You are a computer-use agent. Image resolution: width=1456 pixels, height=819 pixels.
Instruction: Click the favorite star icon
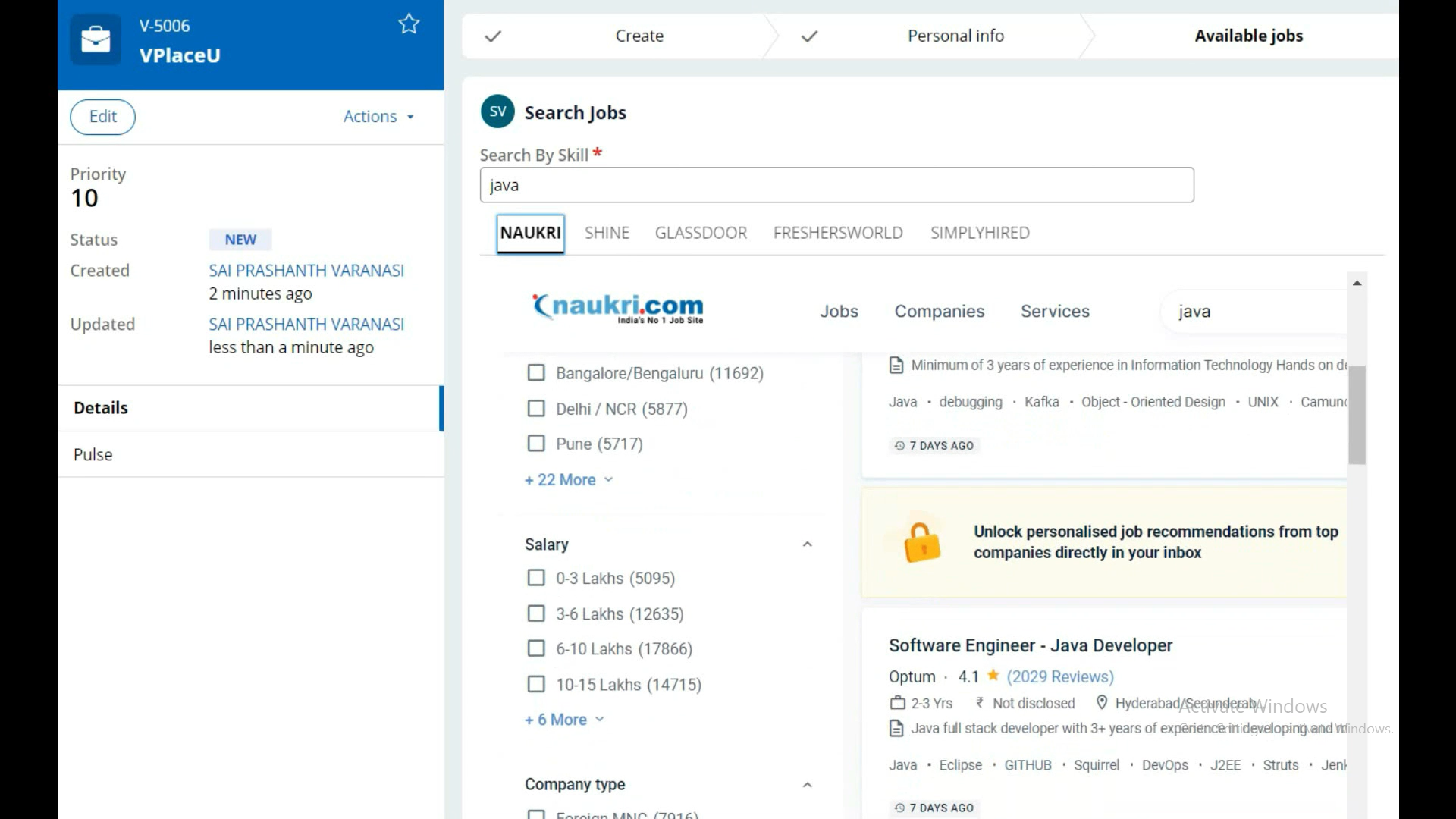point(409,24)
